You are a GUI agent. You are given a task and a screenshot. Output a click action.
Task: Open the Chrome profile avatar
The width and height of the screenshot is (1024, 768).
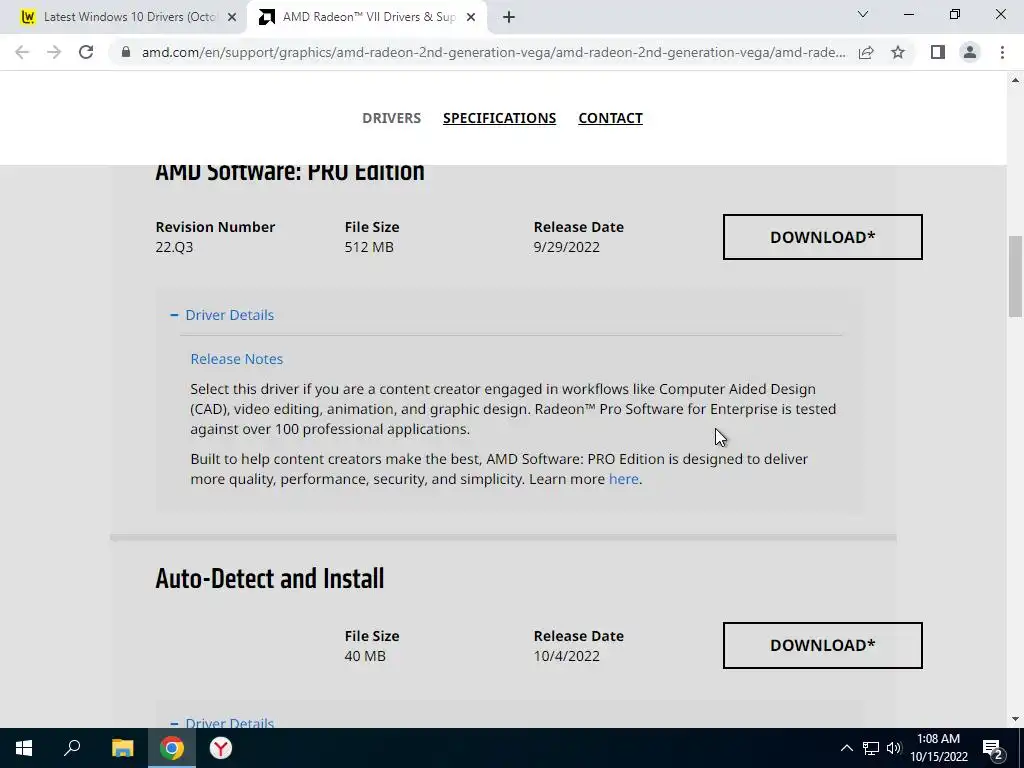tap(970, 52)
